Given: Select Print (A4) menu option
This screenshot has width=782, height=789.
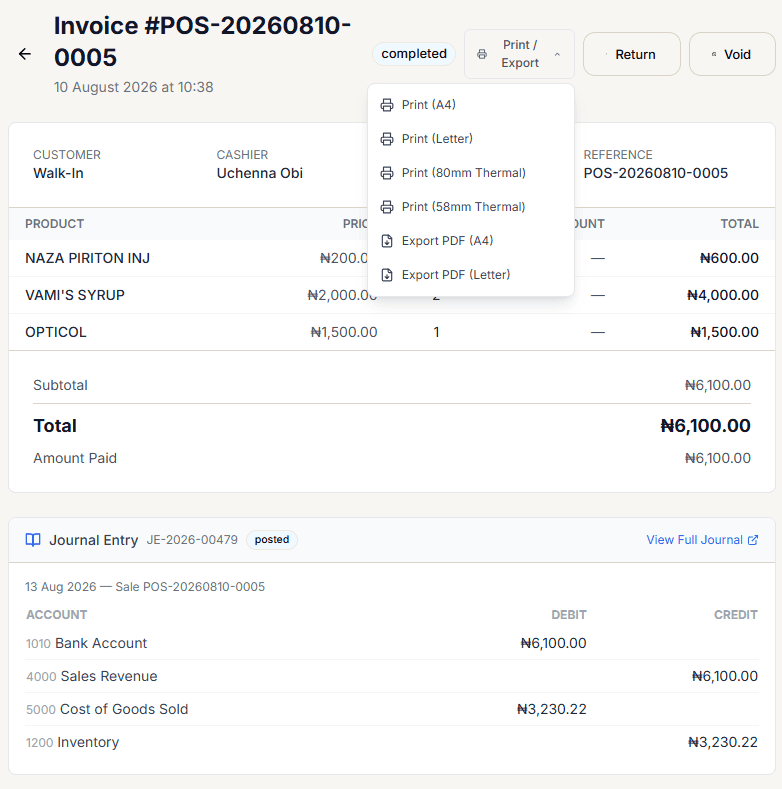Looking at the screenshot, I should 471,105.
